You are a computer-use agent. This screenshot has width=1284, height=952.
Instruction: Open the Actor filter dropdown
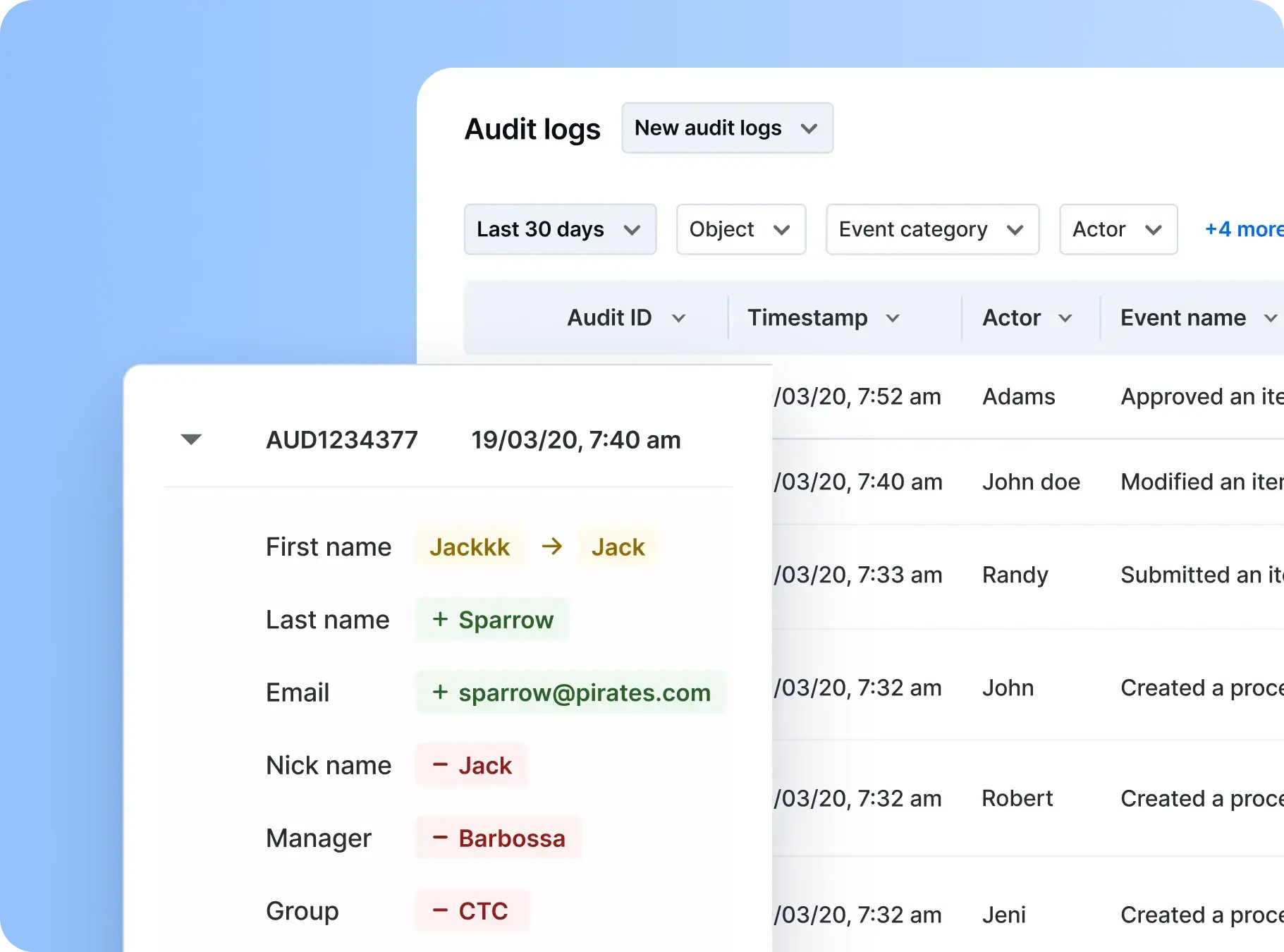coord(1118,229)
